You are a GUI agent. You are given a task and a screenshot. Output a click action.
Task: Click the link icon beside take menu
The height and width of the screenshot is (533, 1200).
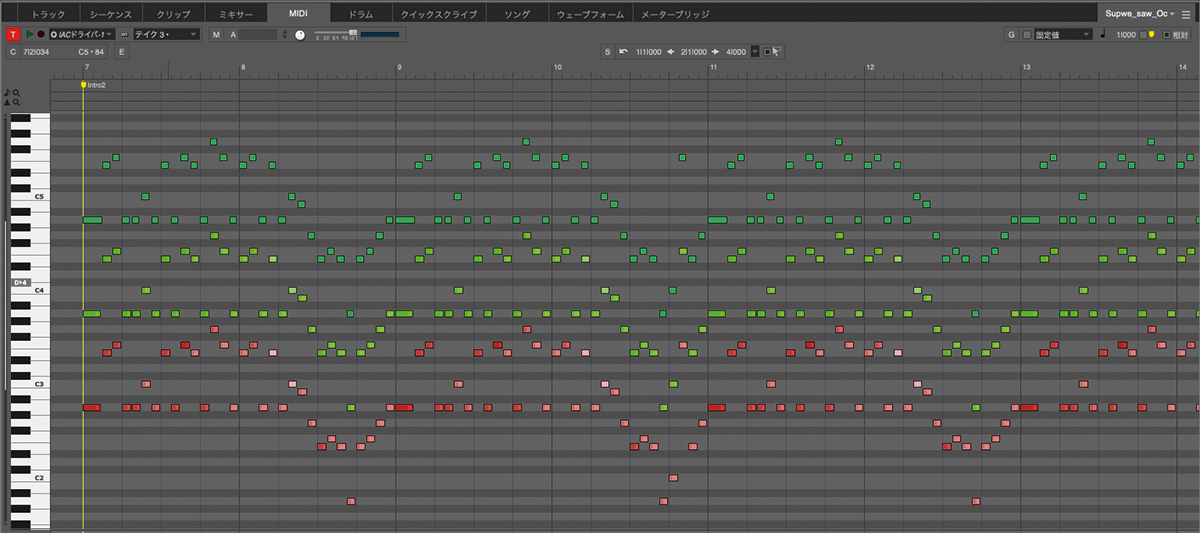pyautogui.click(x=124, y=35)
